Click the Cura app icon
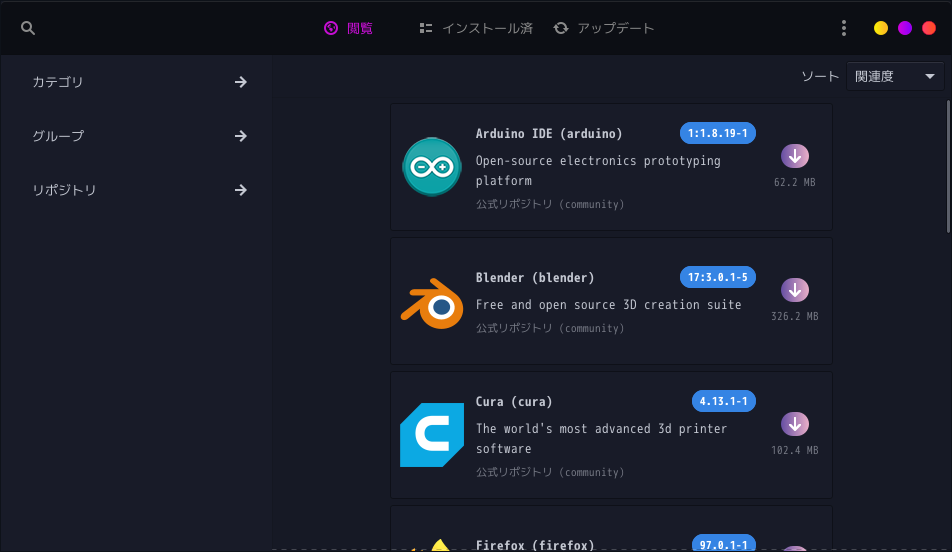This screenshot has height=552, width=952. coord(432,435)
